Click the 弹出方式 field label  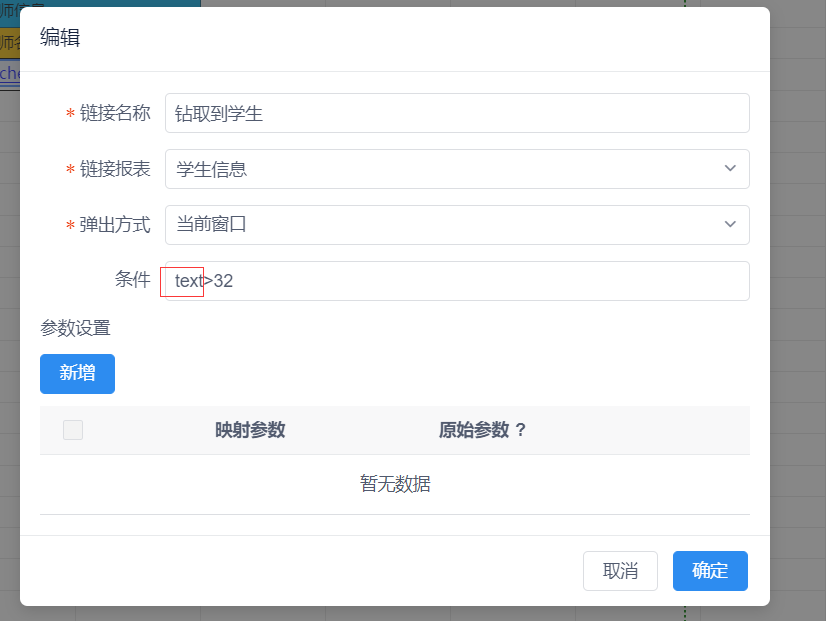click(115, 225)
